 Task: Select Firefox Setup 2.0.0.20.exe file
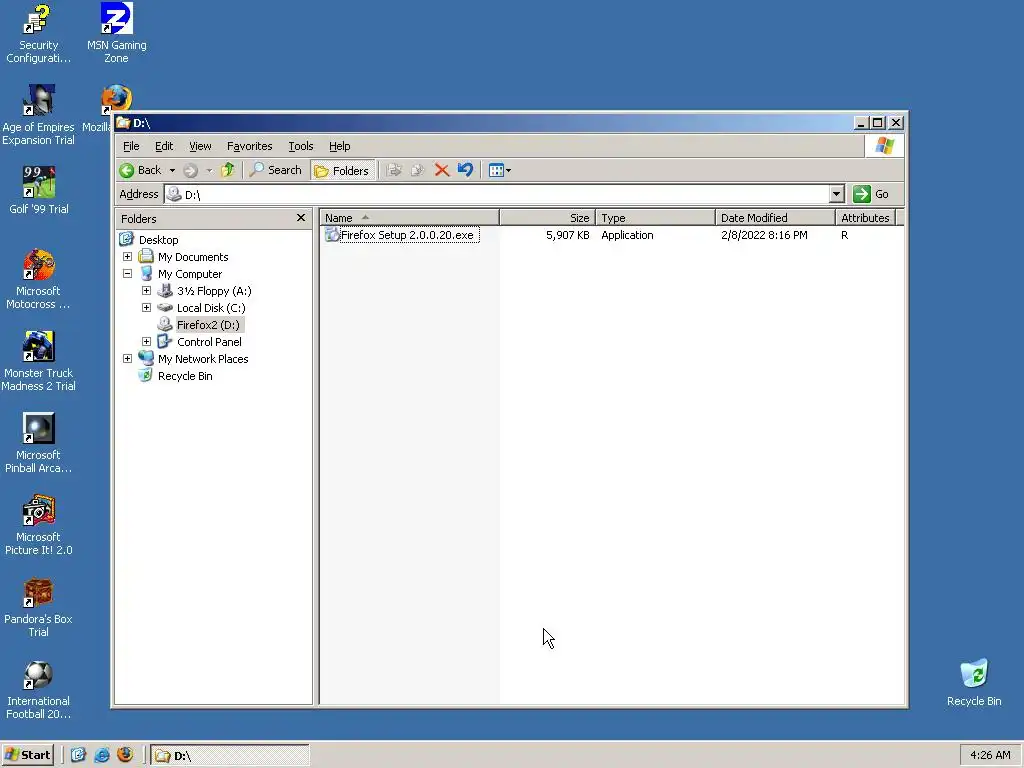coord(407,235)
